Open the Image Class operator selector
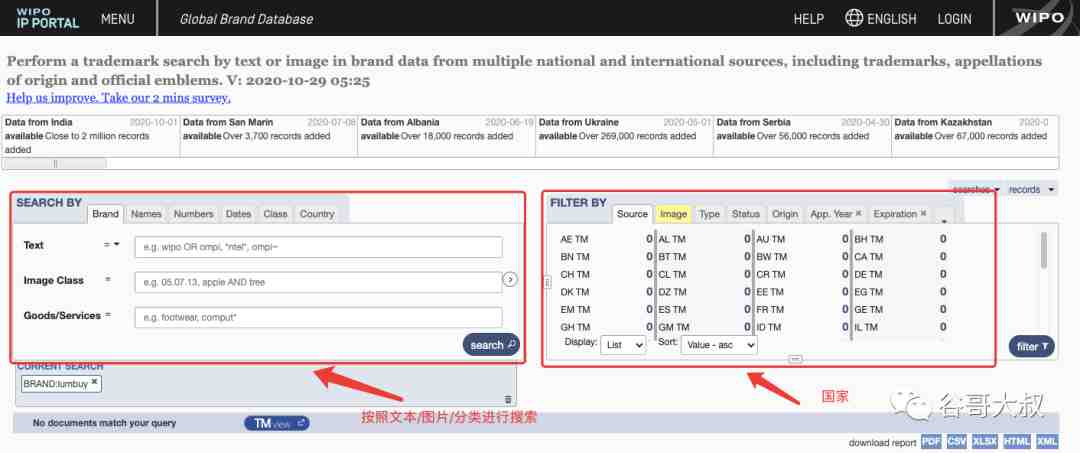 click(x=108, y=280)
